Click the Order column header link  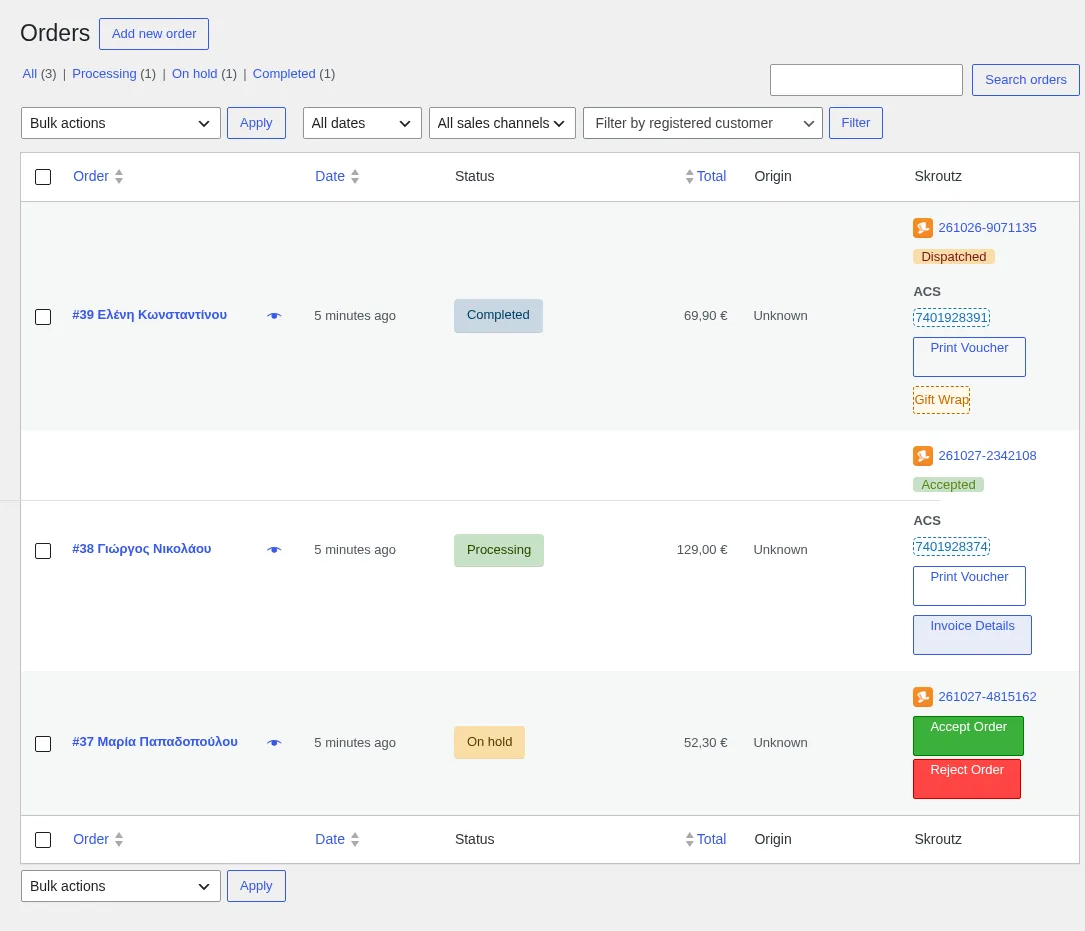tap(91, 177)
